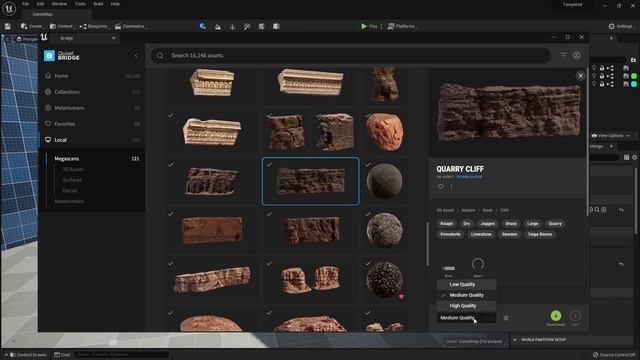Open the Edit menu
Viewport: 640px width, 360px height.
click(x=40, y=4)
